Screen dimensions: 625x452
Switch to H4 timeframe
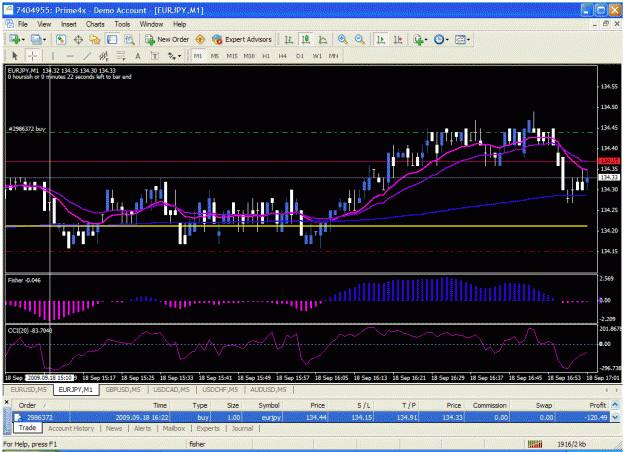(x=283, y=56)
